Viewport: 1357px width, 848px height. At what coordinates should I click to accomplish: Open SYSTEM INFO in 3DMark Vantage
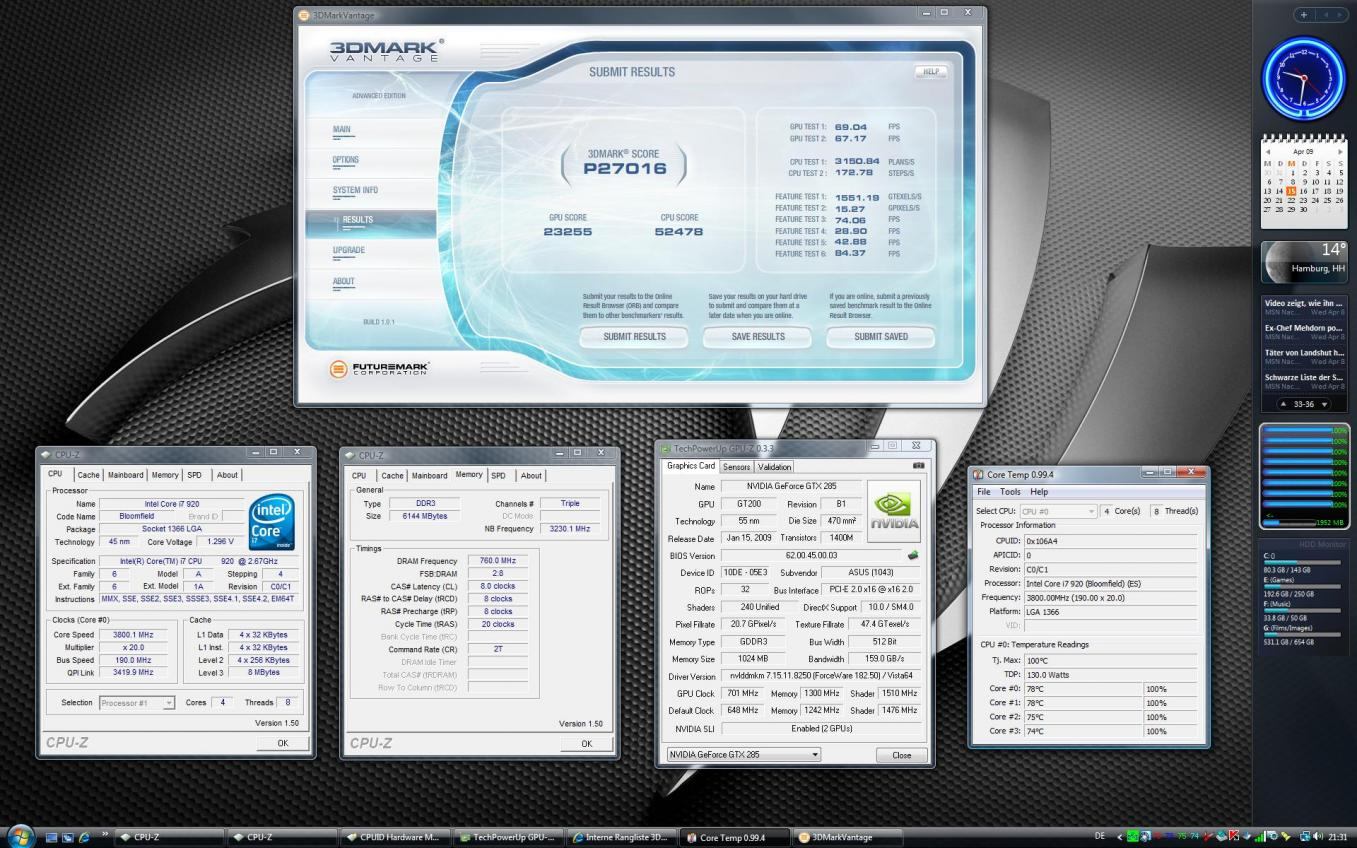click(x=355, y=190)
